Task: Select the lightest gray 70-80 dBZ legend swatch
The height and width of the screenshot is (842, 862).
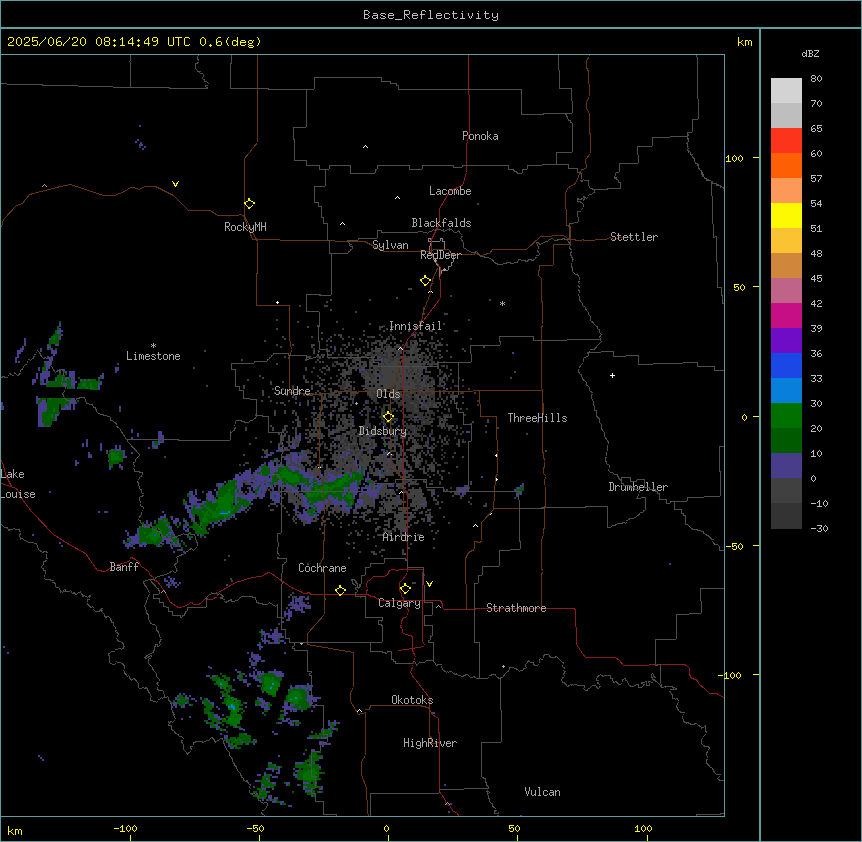Action: coord(786,91)
